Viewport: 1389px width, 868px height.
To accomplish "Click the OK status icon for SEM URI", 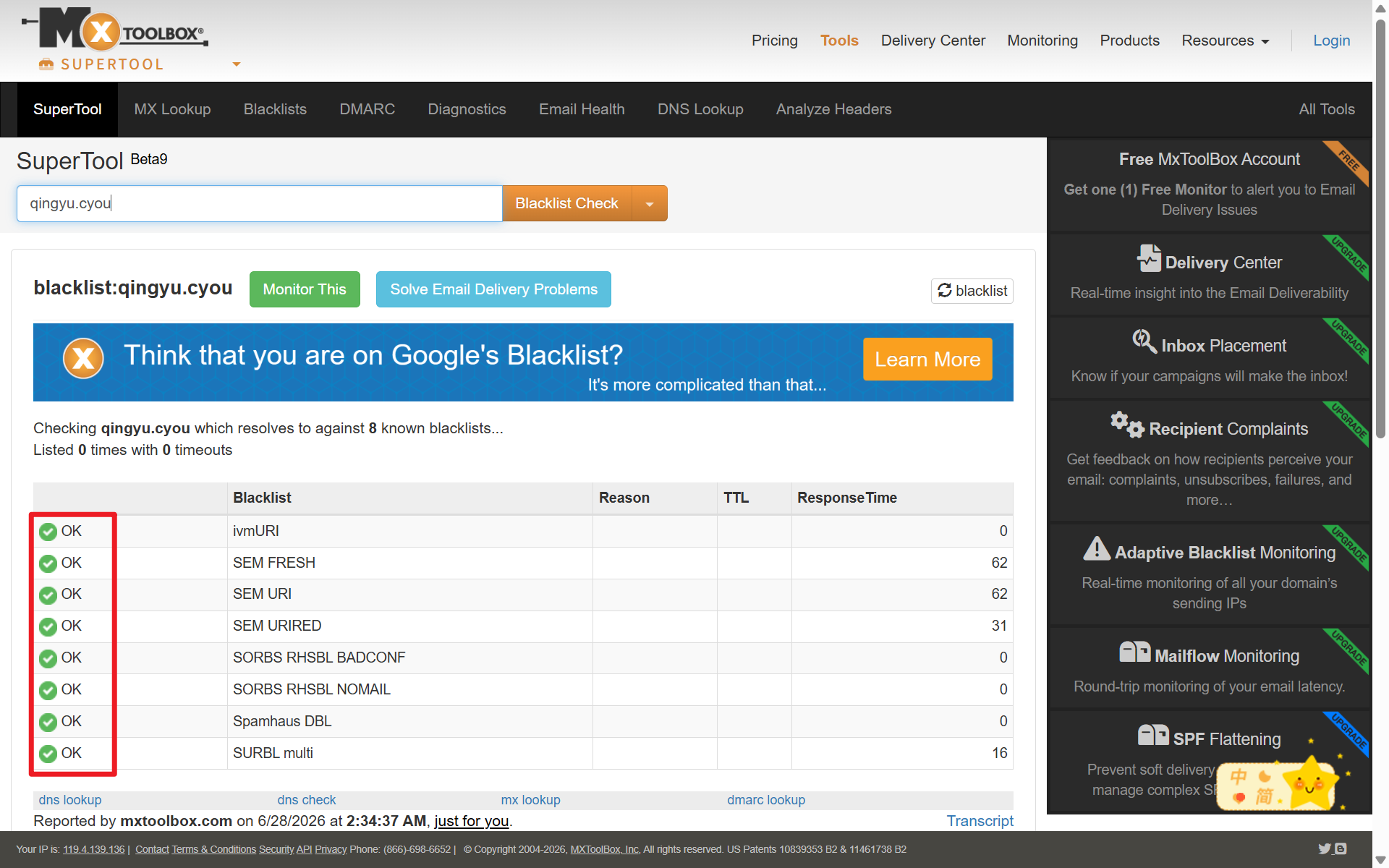I will (48, 595).
